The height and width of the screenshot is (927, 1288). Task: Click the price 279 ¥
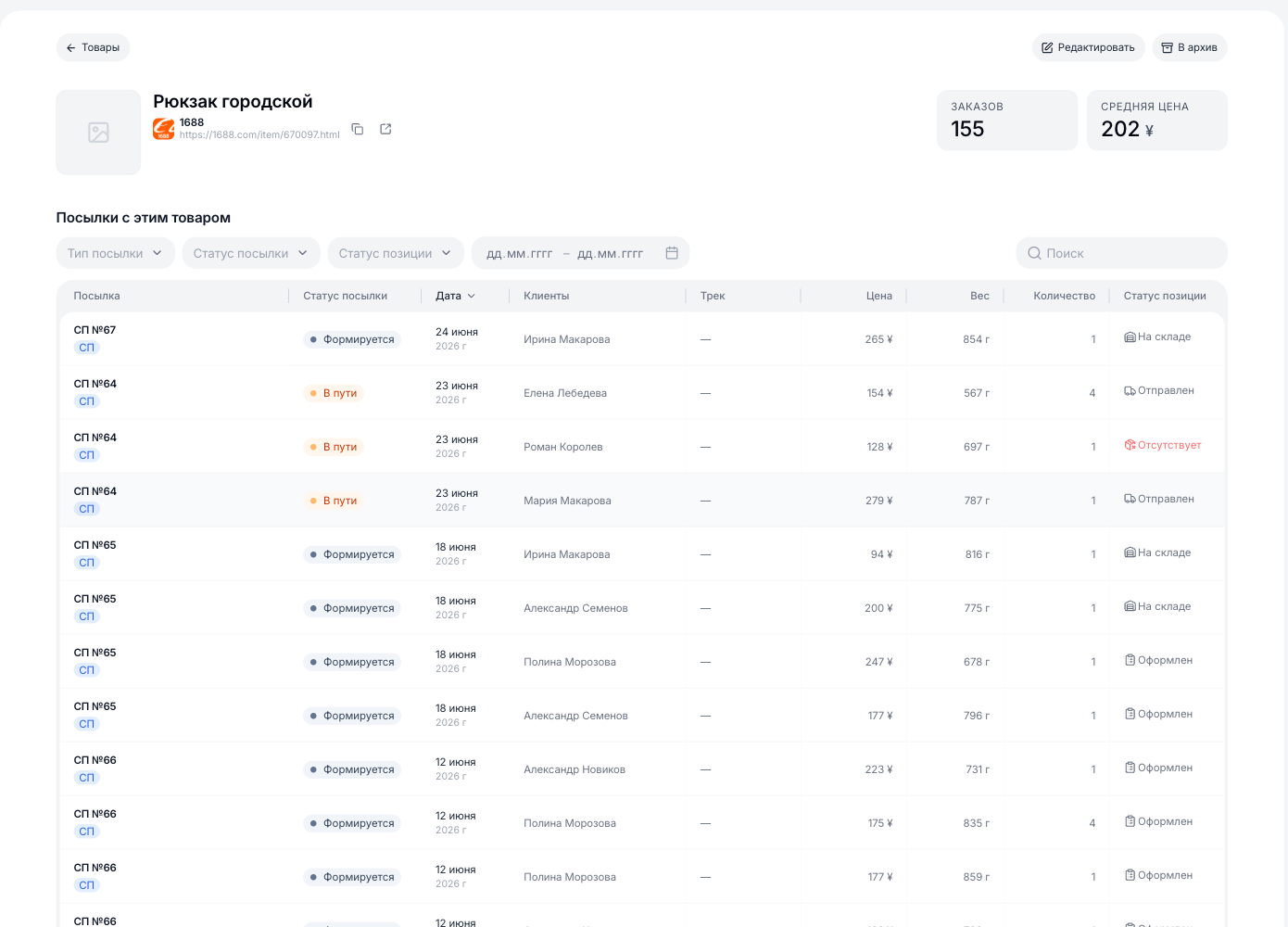point(878,501)
